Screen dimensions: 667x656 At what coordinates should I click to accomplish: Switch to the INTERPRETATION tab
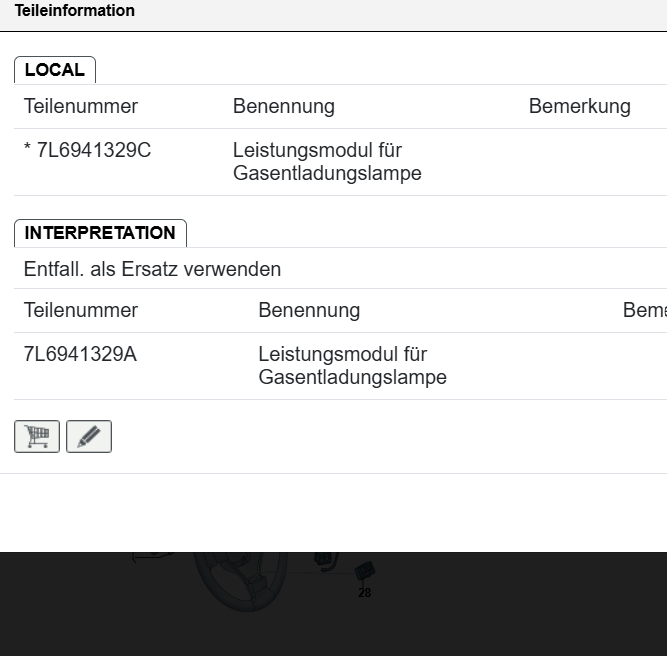(x=100, y=233)
